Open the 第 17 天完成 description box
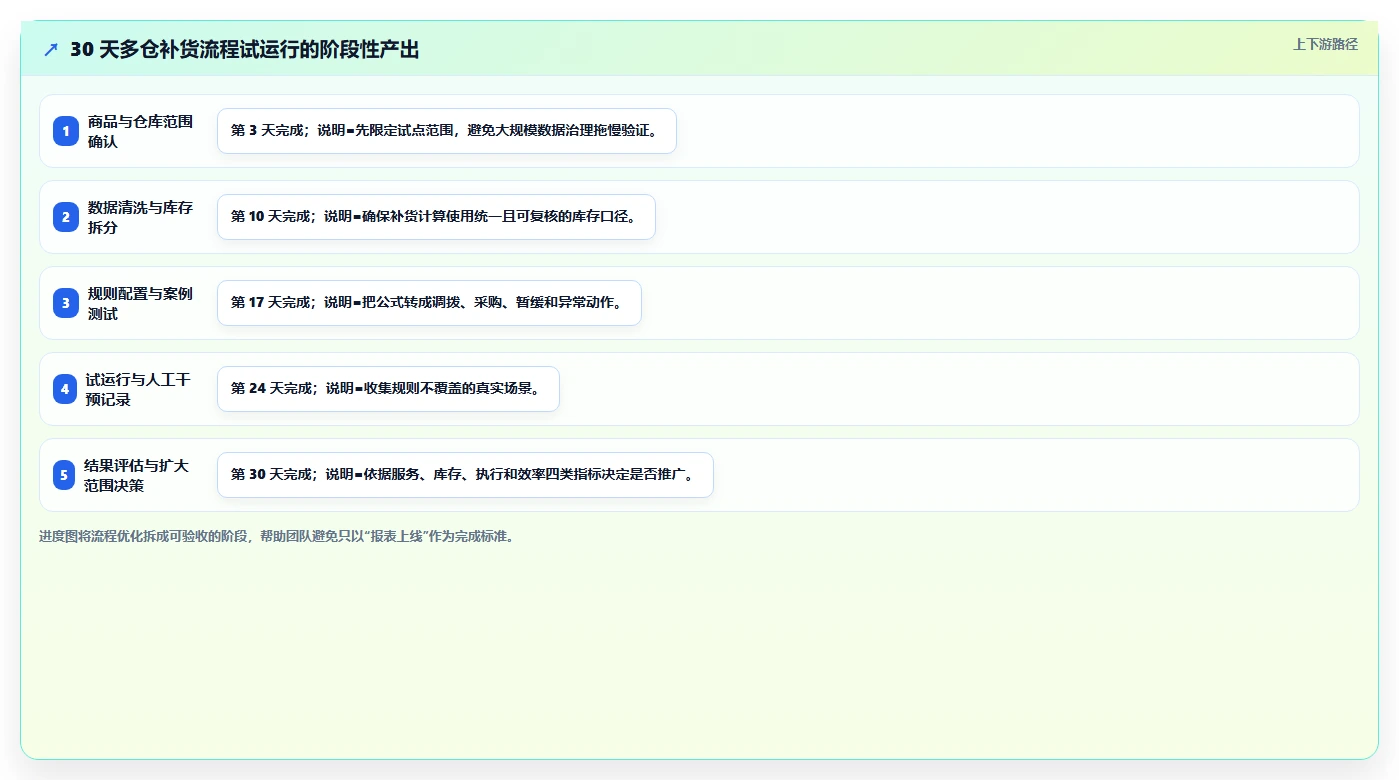Viewport: 1399px width, 780px height. point(429,303)
